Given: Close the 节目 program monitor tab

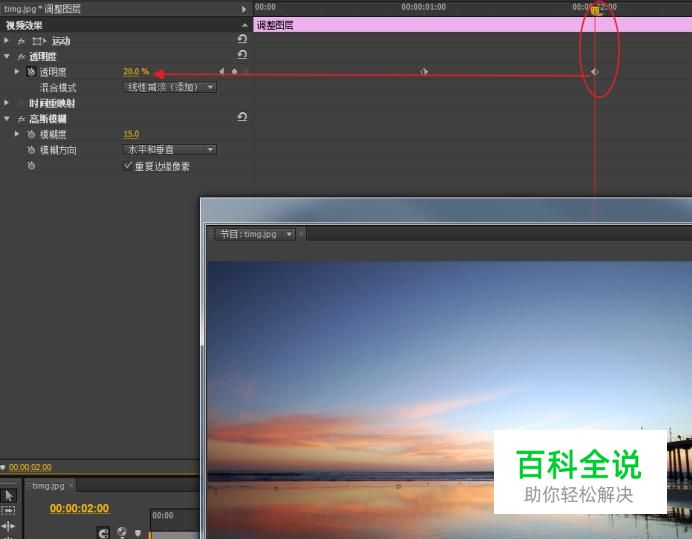Looking at the screenshot, I should click(x=301, y=234).
